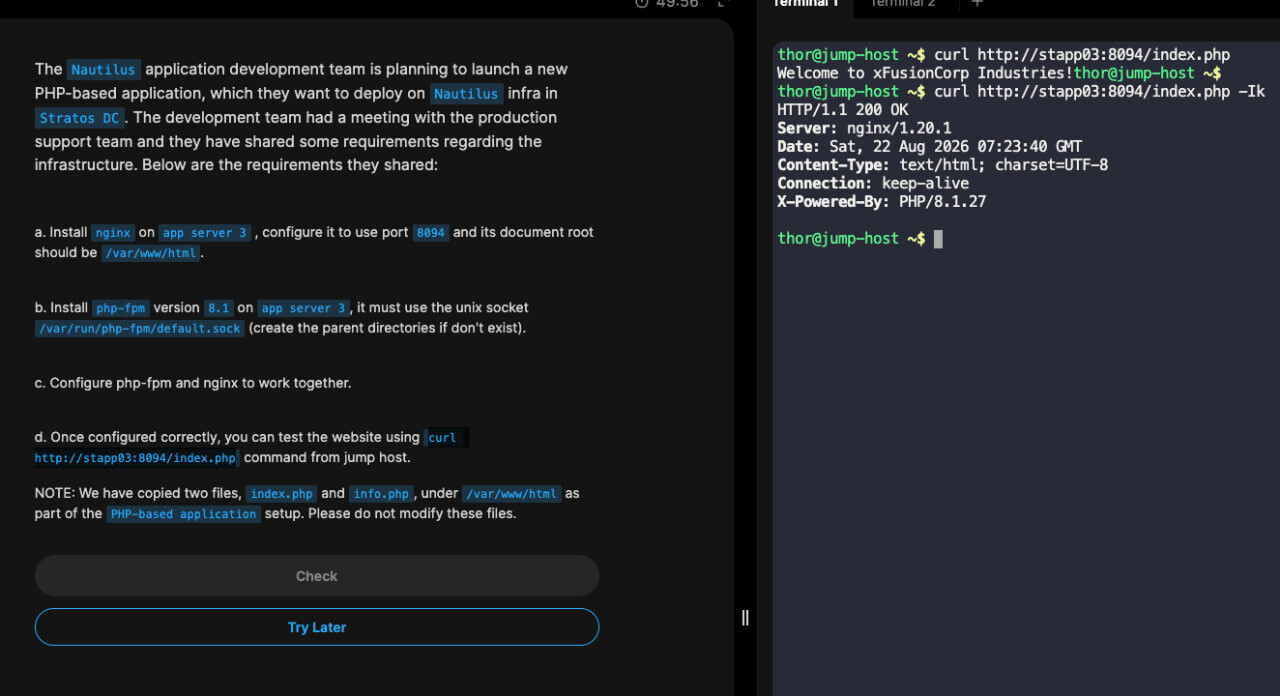The height and width of the screenshot is (696, 1280).
Task: Click the 'c. Configure php-fpm and nginx' requirement text
Action: pos(193,383)
